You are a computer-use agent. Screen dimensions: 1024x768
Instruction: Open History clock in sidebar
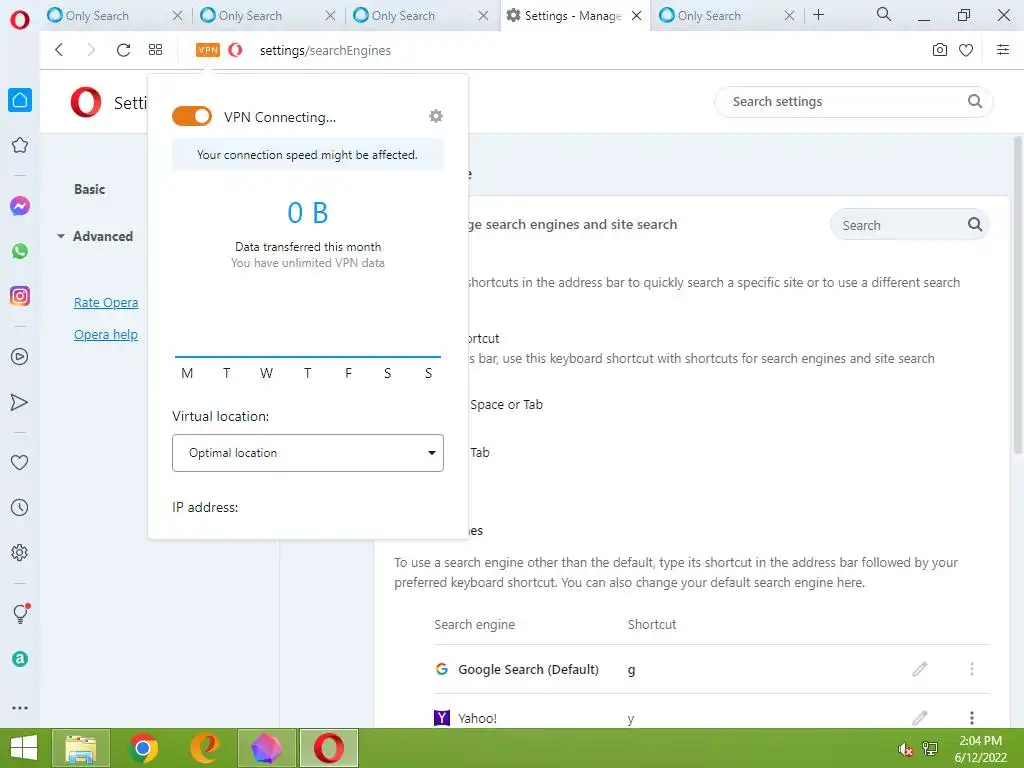point(20,507)
